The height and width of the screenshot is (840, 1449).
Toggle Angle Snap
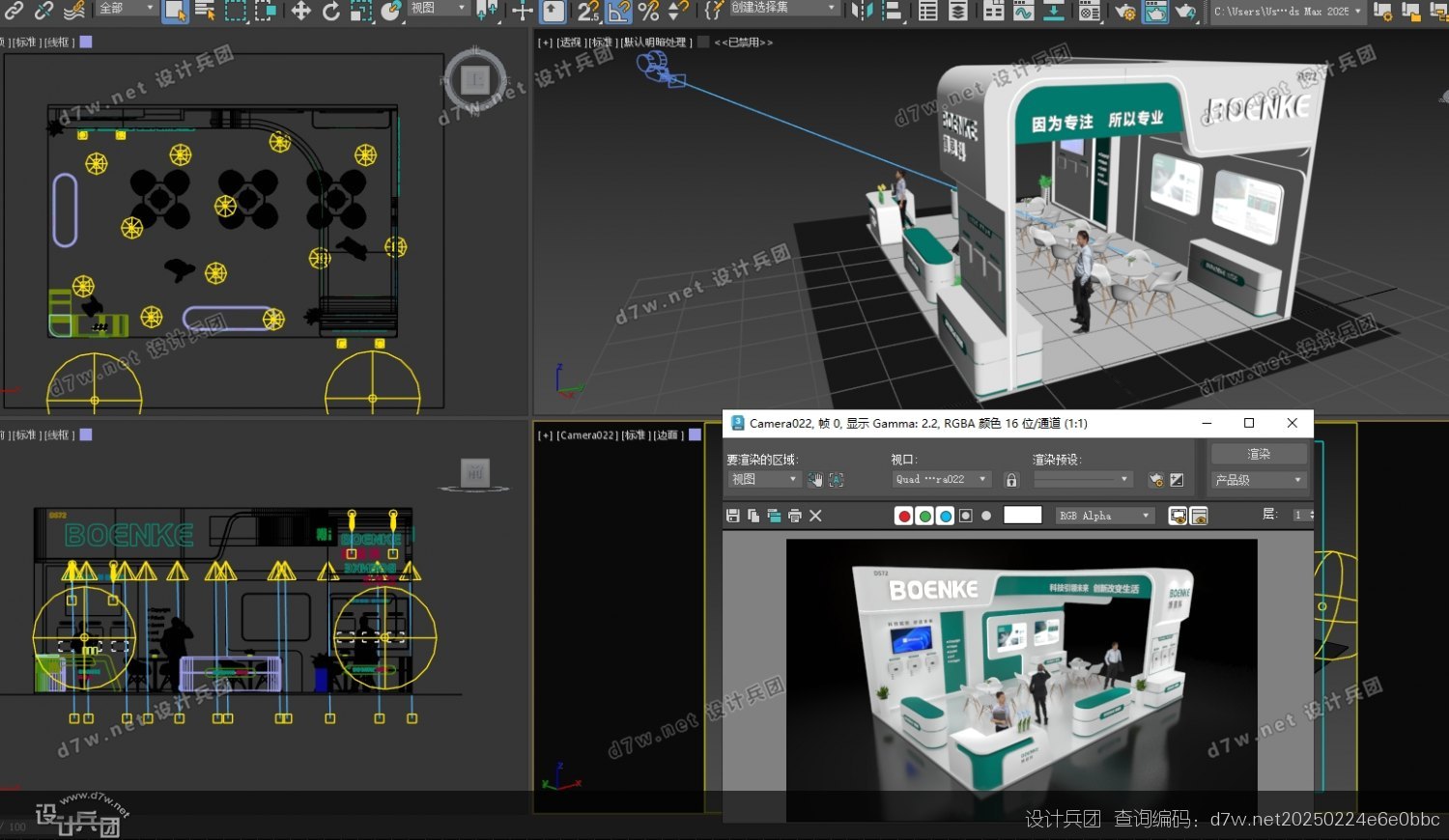click(618, 11)
